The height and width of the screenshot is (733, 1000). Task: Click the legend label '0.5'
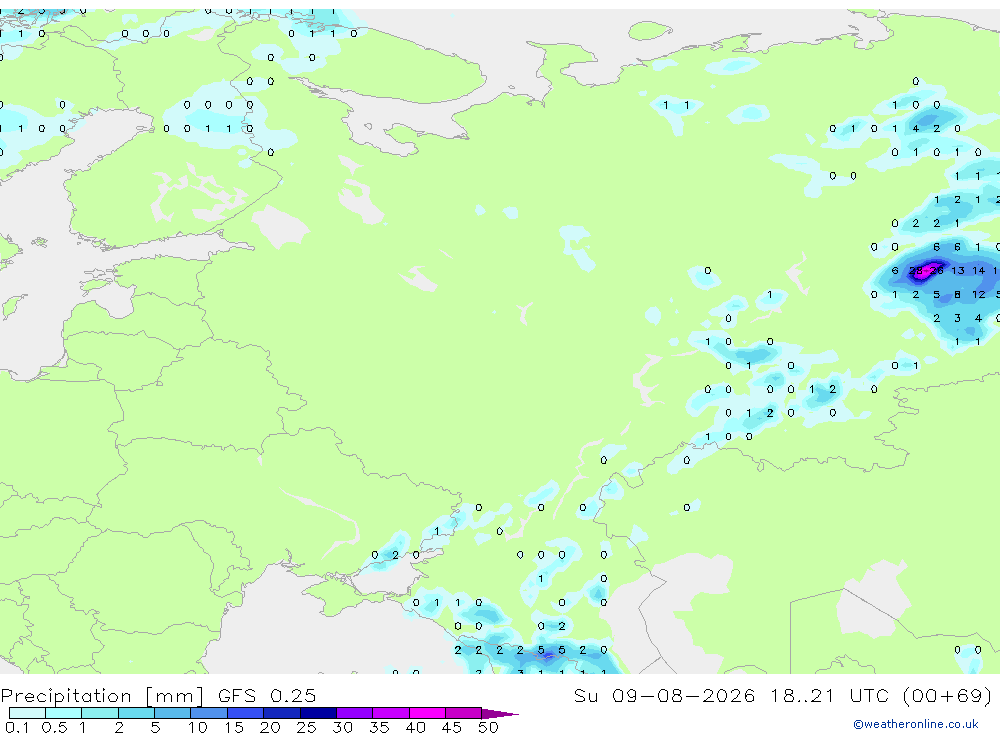pos(54,727)
